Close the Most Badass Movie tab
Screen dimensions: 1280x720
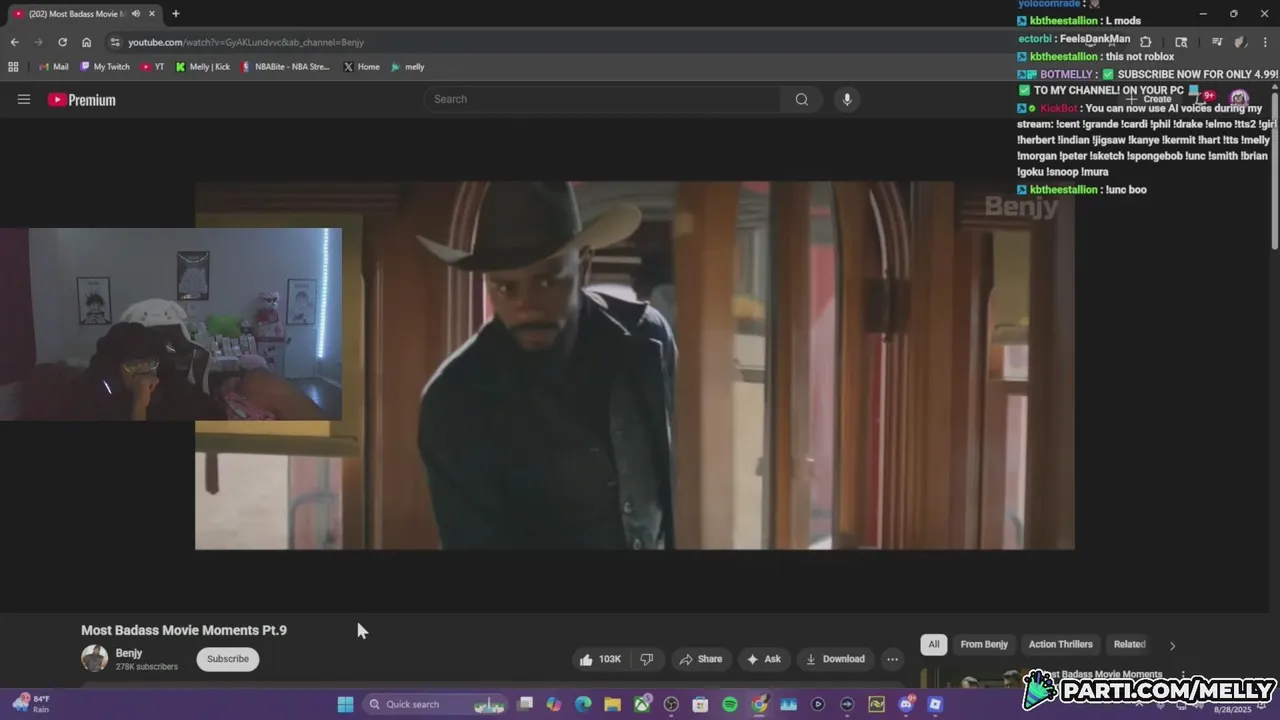click(154, 14)
